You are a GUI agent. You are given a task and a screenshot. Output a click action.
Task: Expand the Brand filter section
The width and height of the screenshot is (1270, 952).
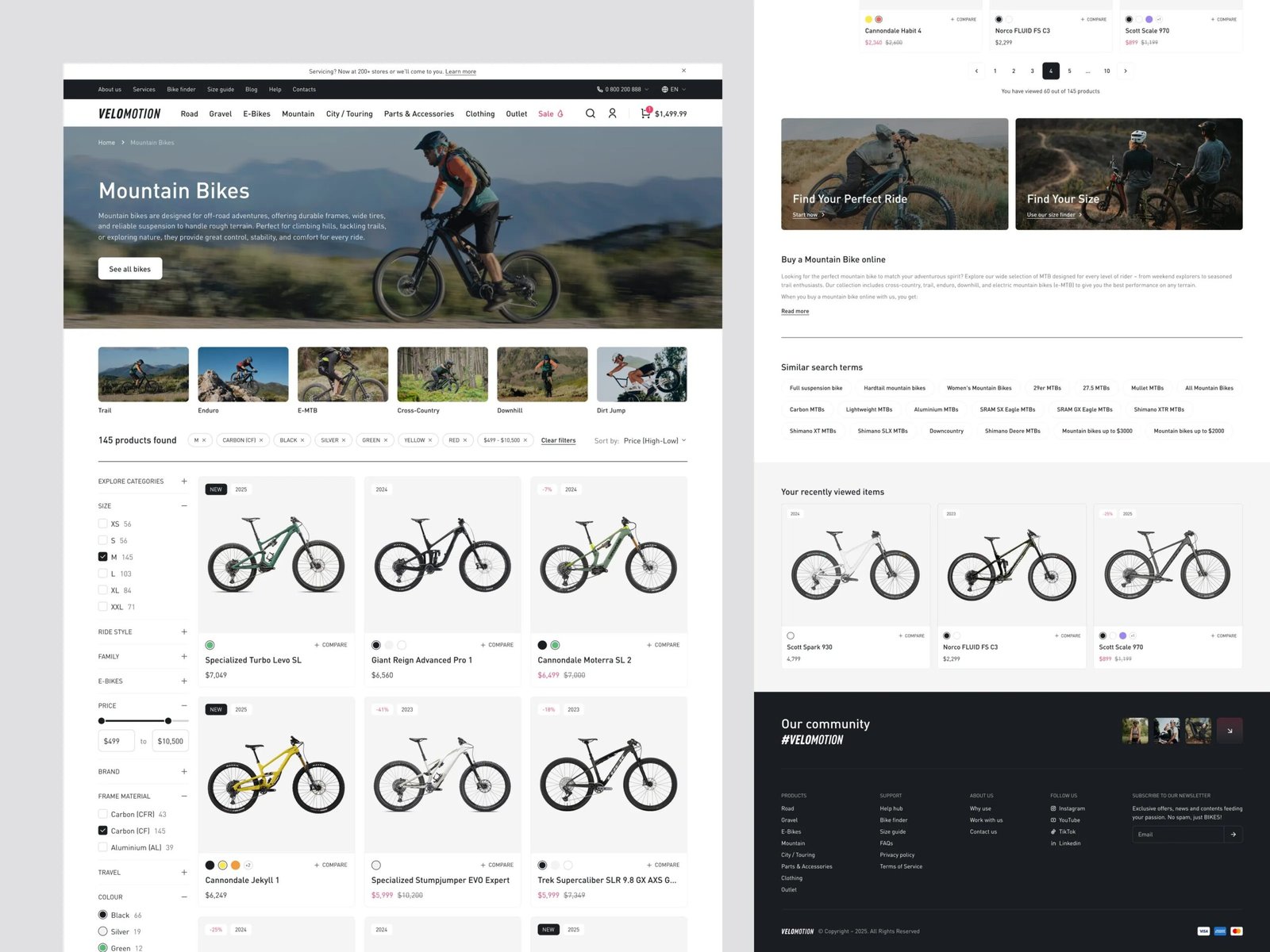coord(184,772)
